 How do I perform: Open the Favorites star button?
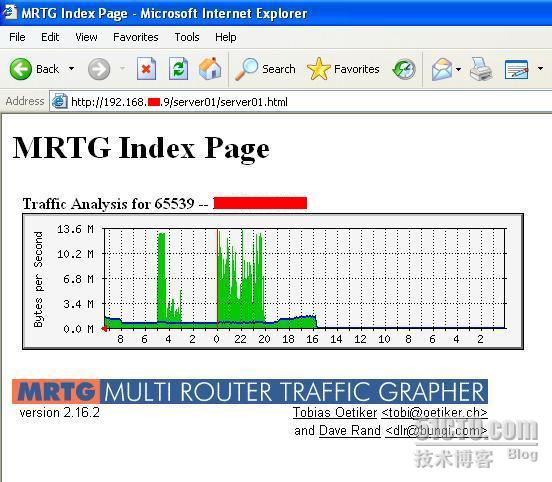click(x=343, y=69)
